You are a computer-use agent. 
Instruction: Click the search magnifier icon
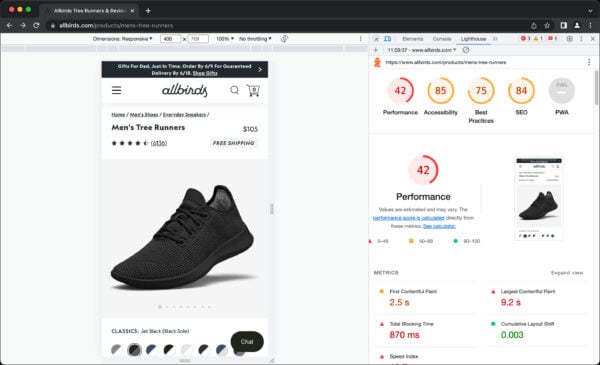(235, 90)
